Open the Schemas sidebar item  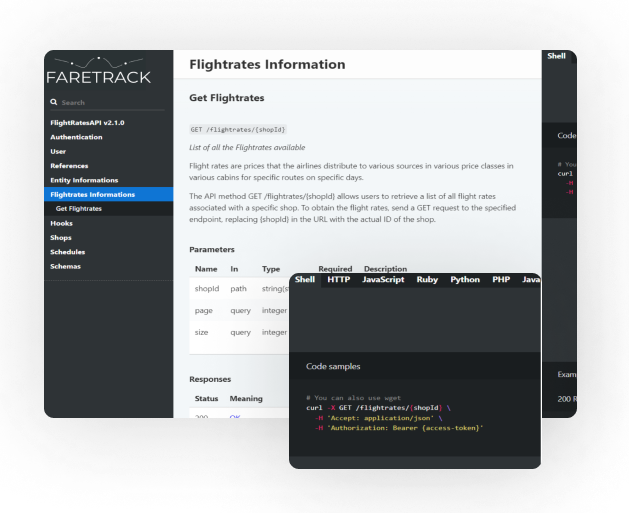tap(65, 267)
